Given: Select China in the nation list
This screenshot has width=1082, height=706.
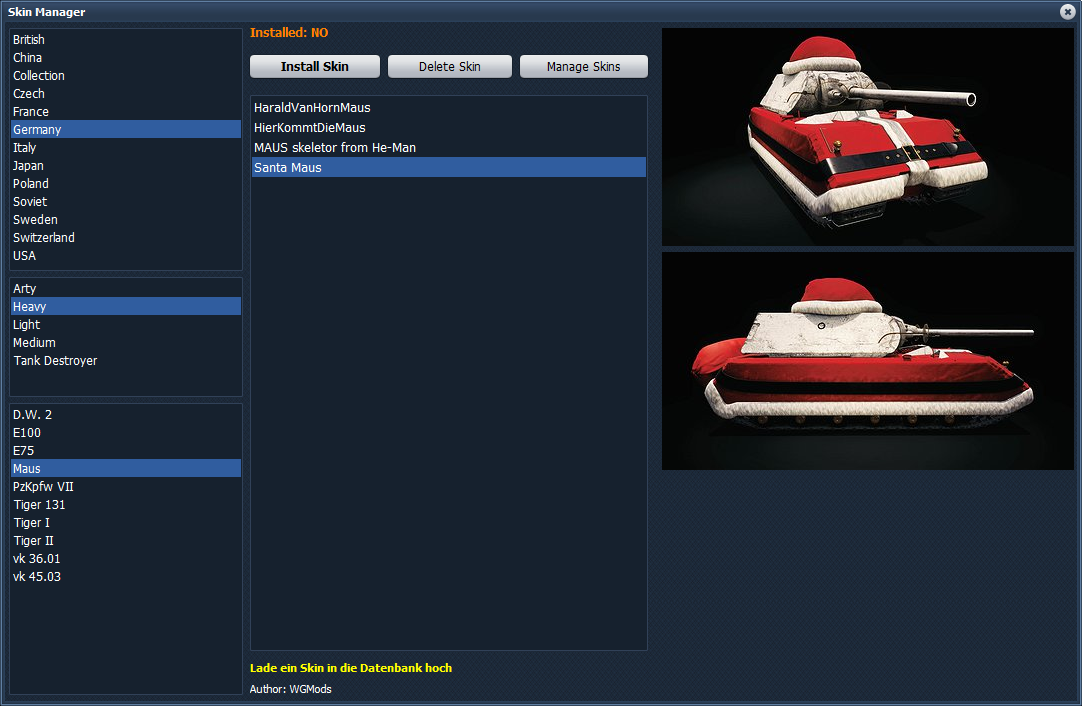Looking at the screenshot, I should pos(126,57).
